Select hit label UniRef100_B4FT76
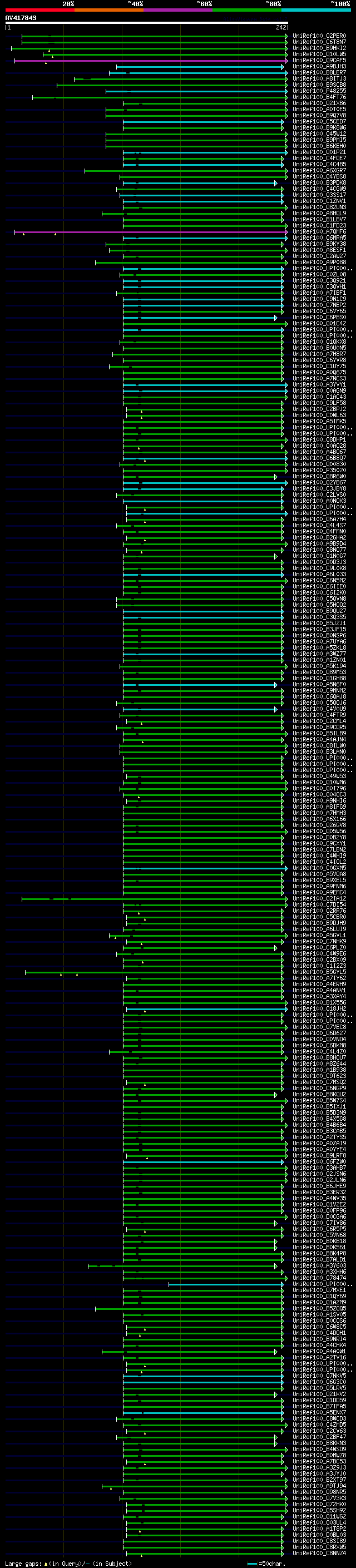The height and width of the screenshot is (1568, 356). (x=319, y=97)
